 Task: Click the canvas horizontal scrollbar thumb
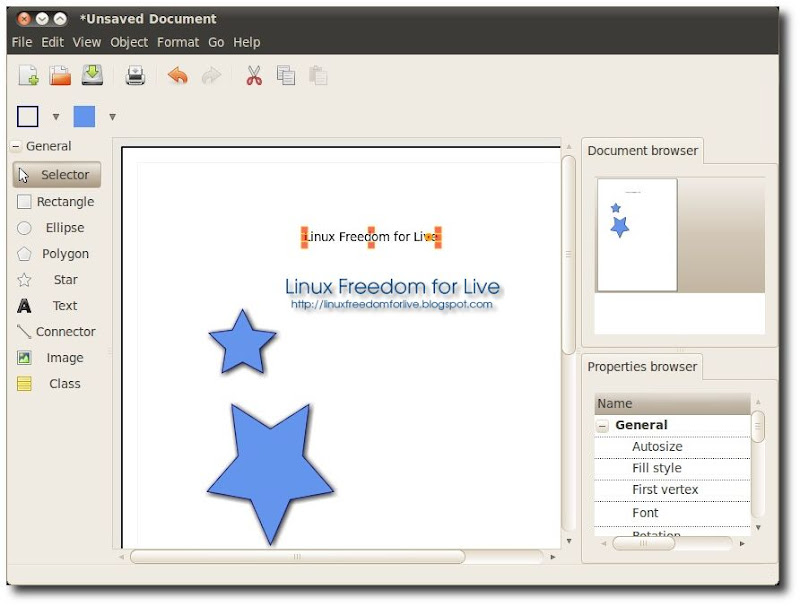pyautogui.click(x=297, y=557)
